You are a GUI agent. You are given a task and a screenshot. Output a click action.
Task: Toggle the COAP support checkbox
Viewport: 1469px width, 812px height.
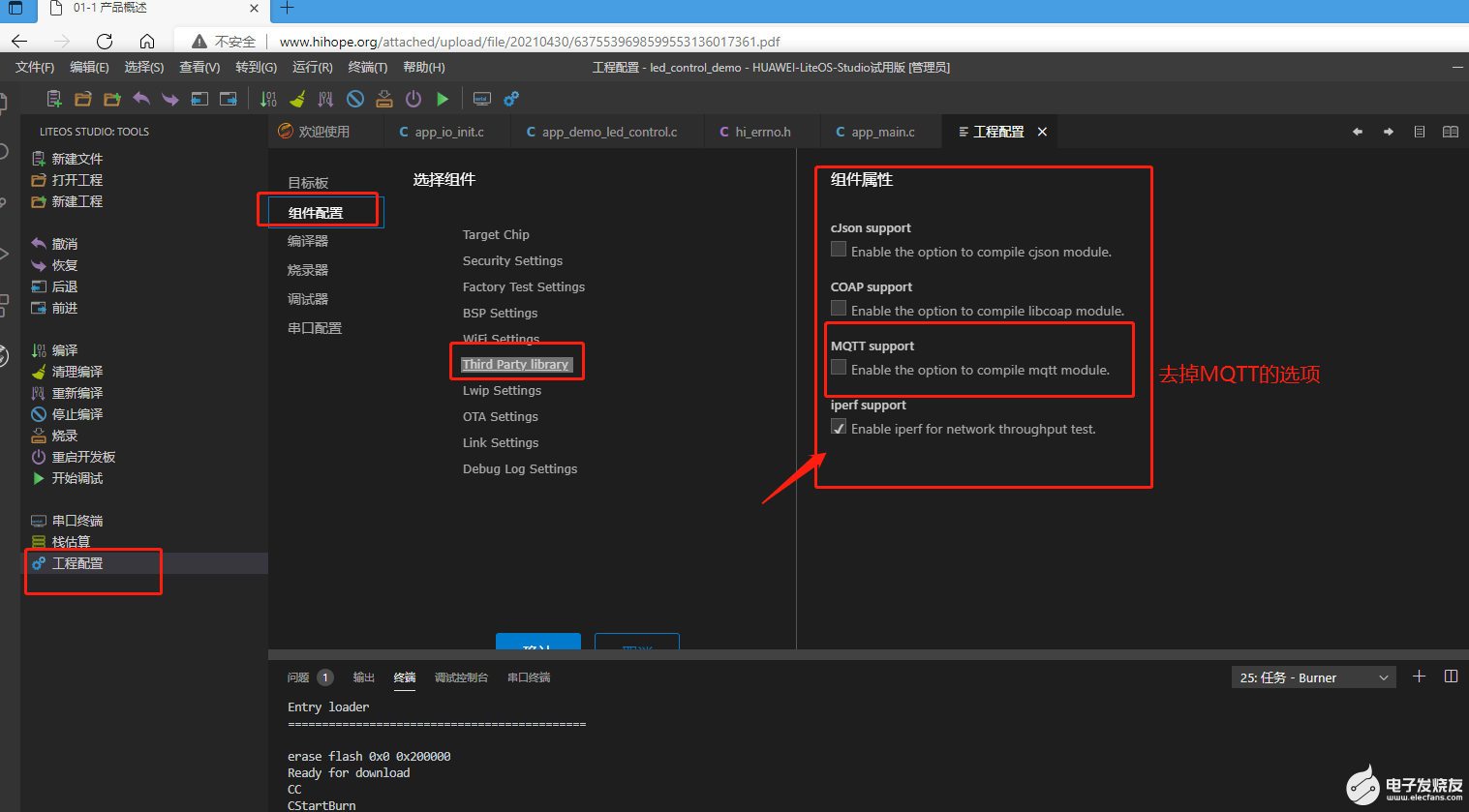click(839, 309)
